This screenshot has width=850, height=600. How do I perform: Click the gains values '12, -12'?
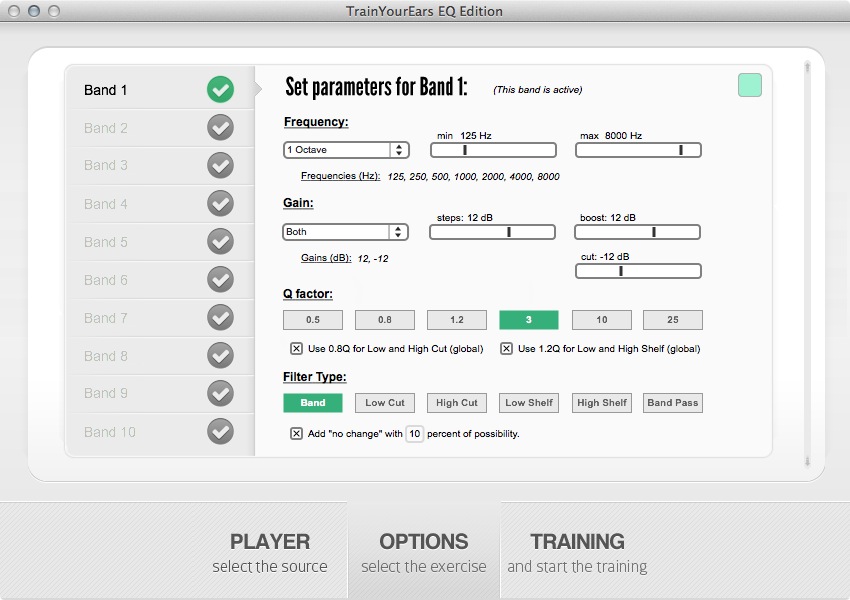[x=373, y=259]
